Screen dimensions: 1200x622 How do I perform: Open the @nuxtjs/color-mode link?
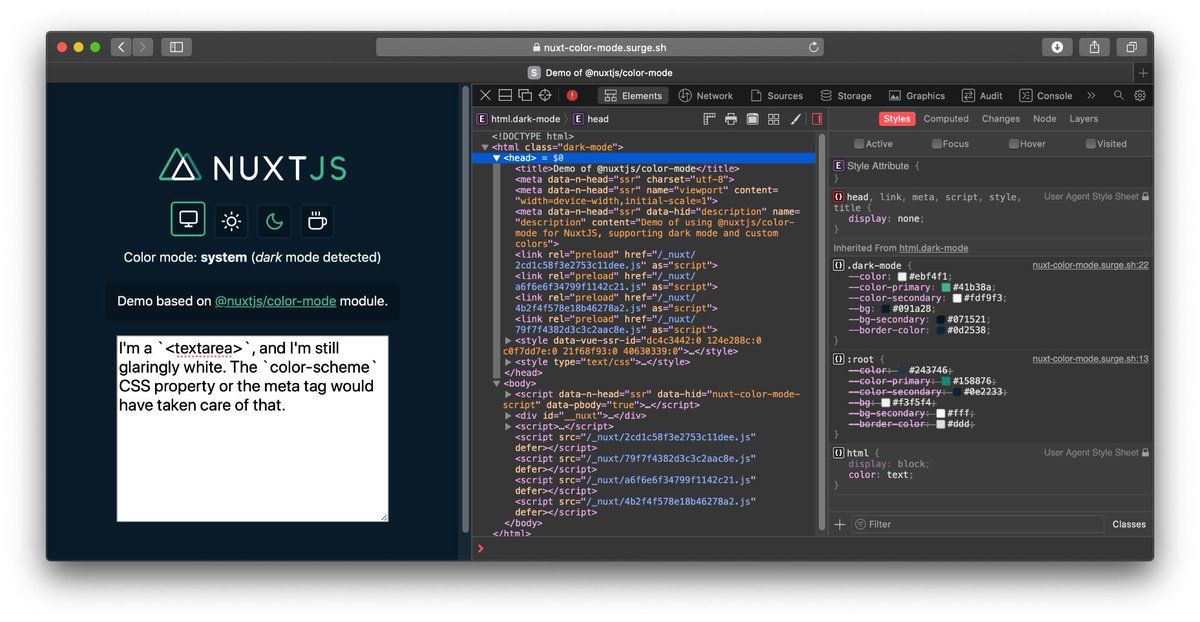[x=275, y=301]
